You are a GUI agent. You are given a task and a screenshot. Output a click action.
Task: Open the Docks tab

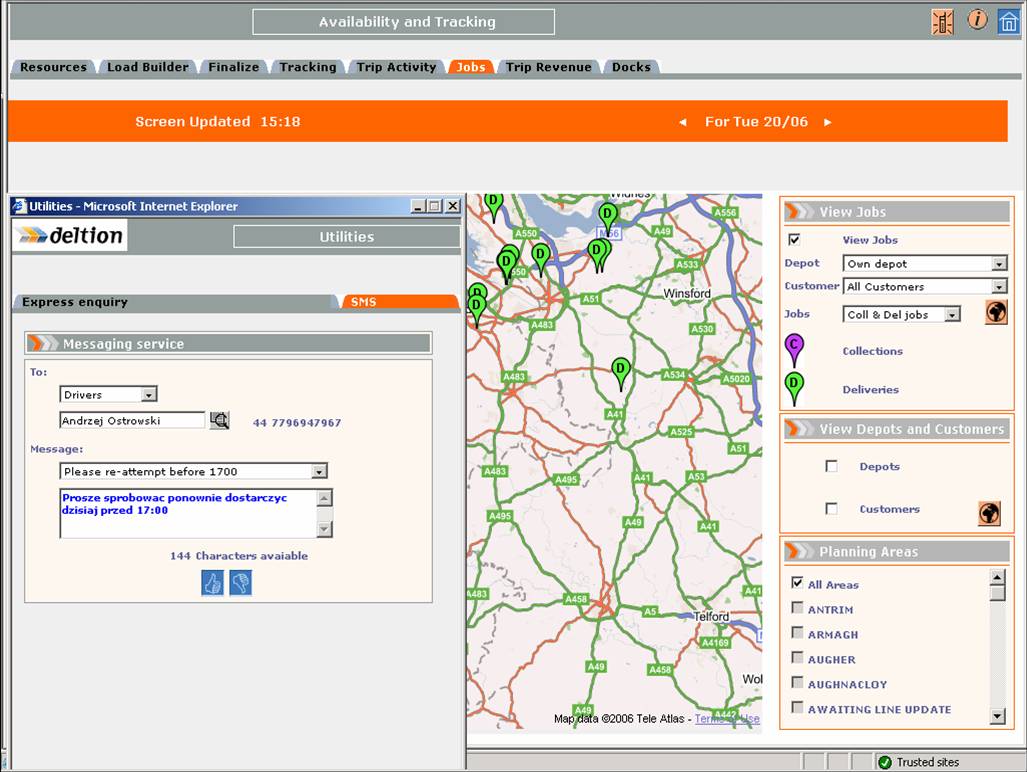[631, 67]
